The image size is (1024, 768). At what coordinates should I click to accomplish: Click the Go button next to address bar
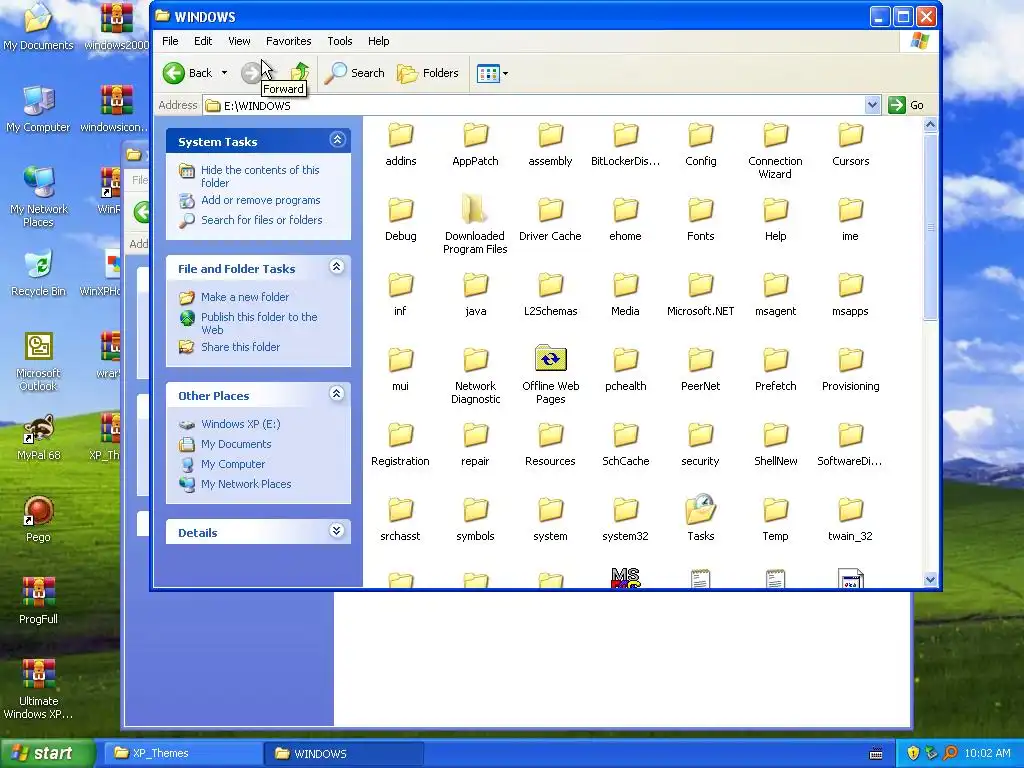point(906,105)
